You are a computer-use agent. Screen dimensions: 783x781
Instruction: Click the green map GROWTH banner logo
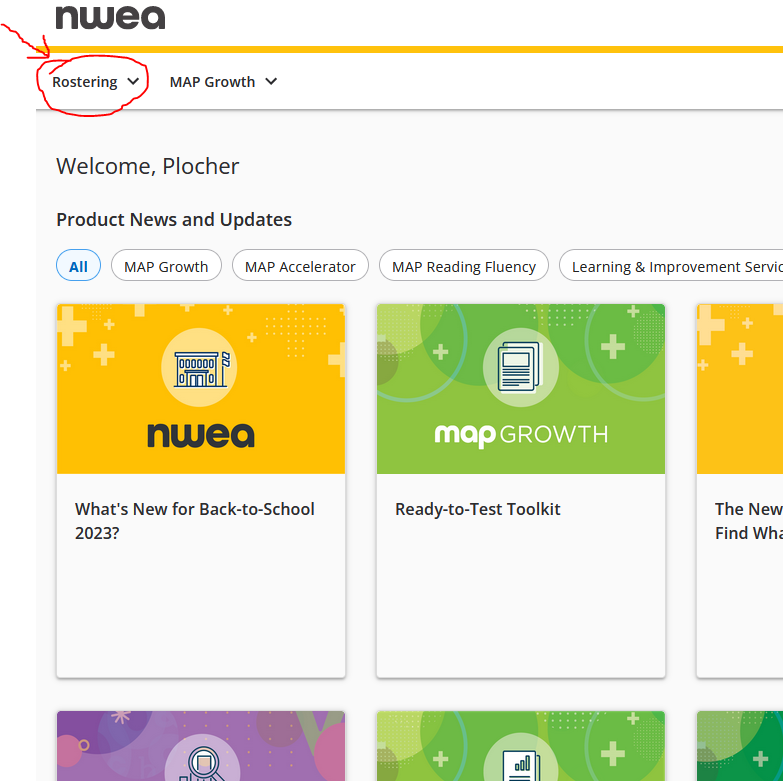pyautogui.click(x=521, y=435)
